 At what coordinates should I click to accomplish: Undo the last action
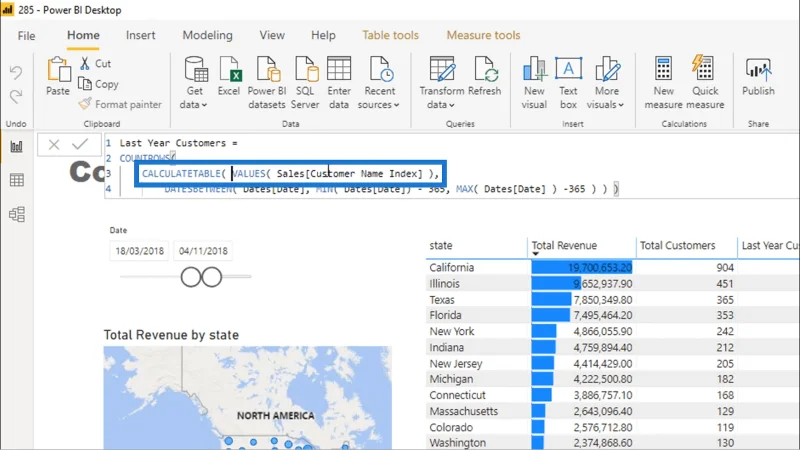[16, 72]
